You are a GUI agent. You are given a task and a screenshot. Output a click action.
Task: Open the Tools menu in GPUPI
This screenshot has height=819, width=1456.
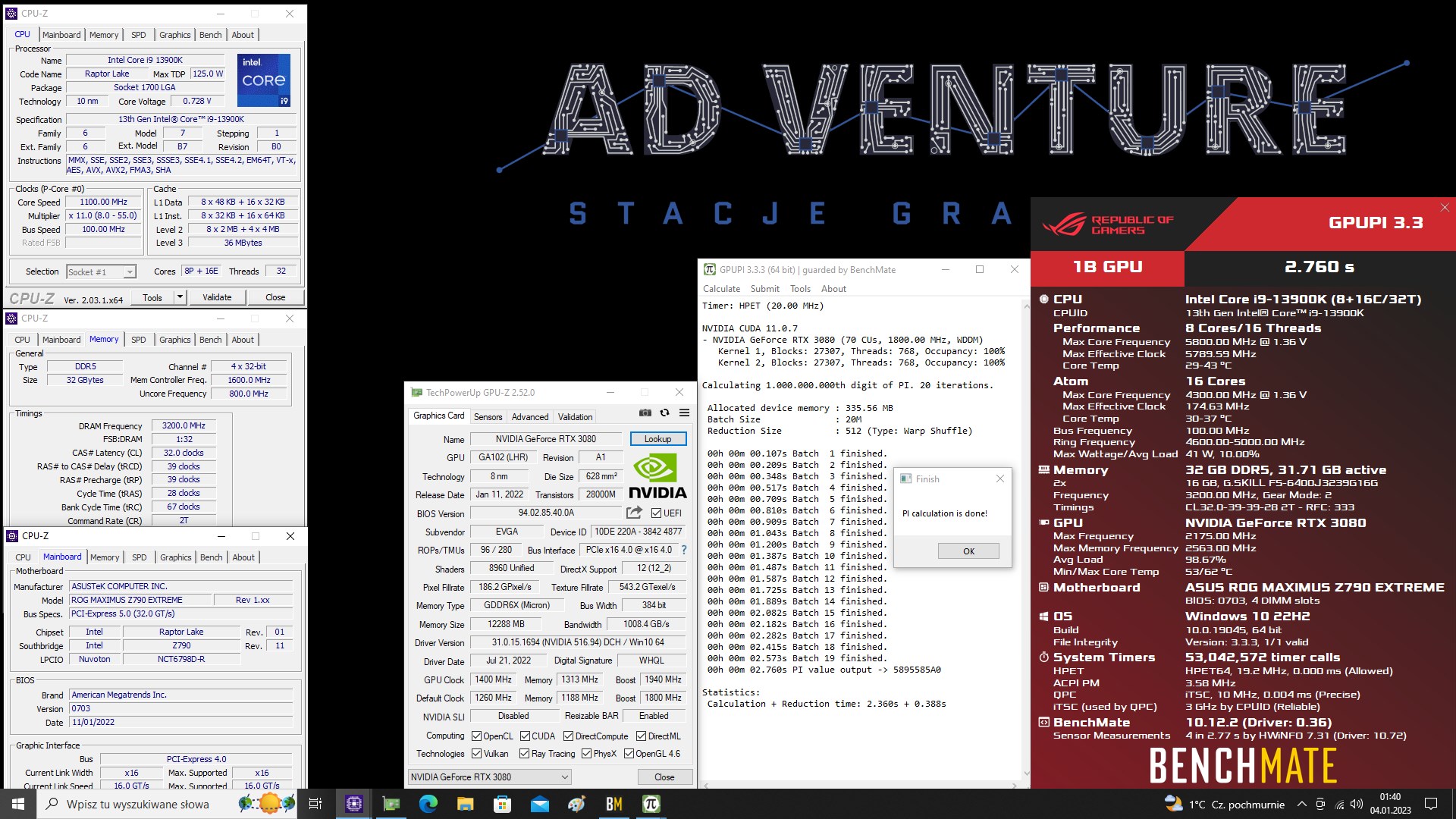pyautogui.click(x=800, y=289)
